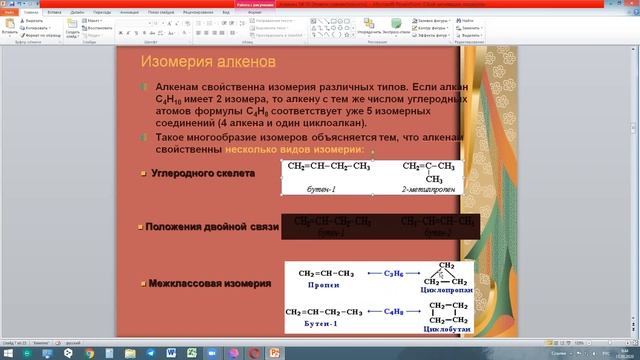Open the Arrange (Упорядочить) button
Screen dimensions: 640x360
(x=369, y=27)
